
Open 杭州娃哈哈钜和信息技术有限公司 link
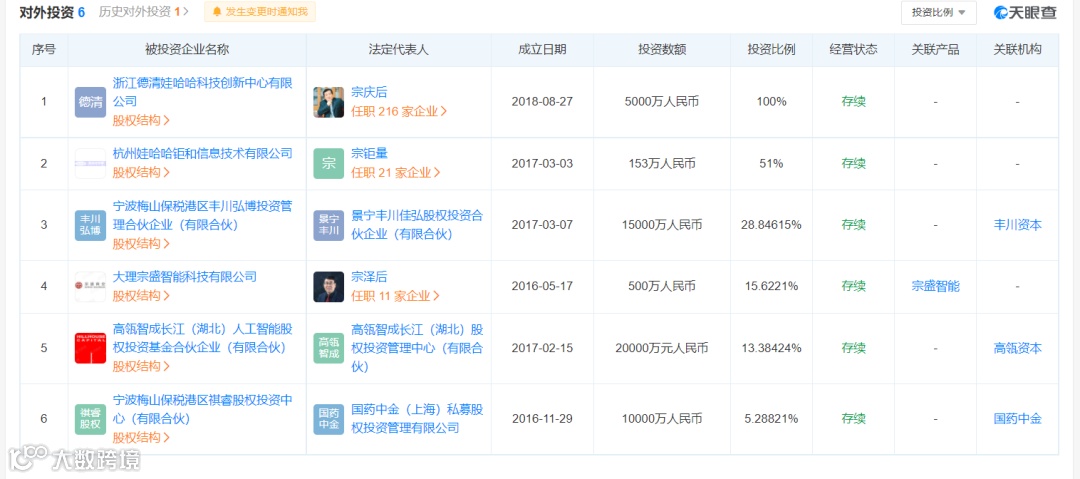202,153
